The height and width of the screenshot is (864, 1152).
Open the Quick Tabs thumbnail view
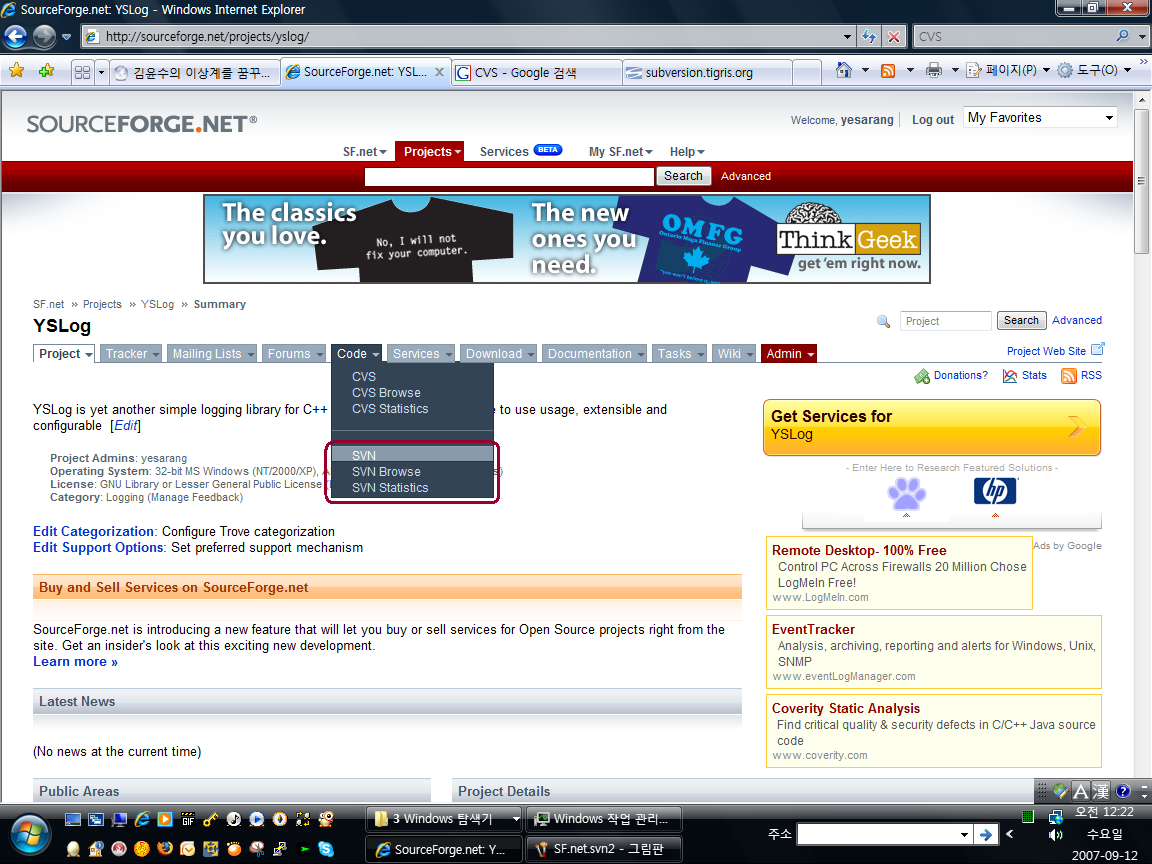pyautogui.click(x=82, y=72)
